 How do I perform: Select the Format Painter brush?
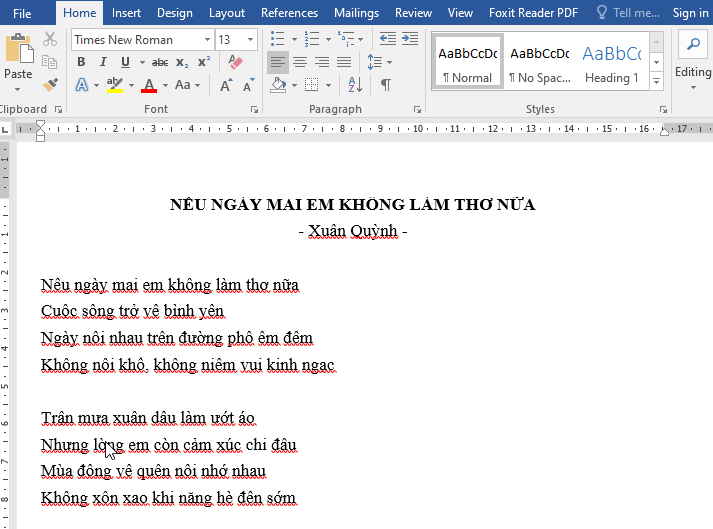coord(50,84)
